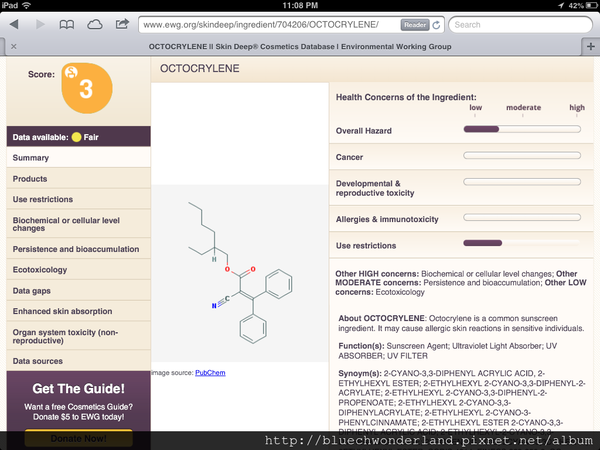
Task: Tap the share arrow icon
Action: click(x=122, y=23)
